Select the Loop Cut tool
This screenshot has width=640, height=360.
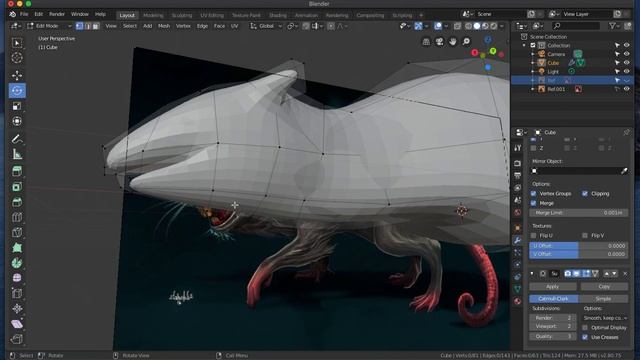[17, 217]
